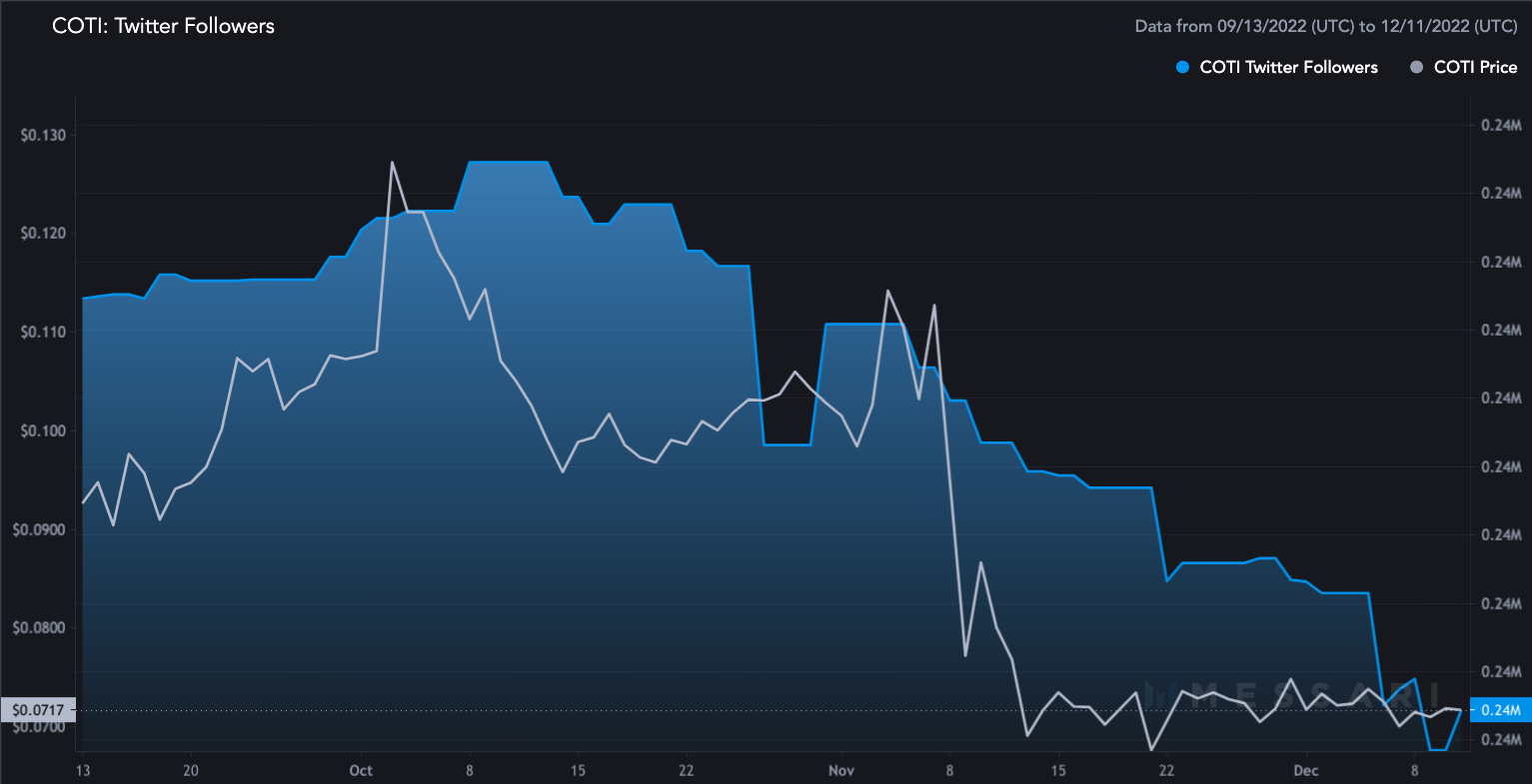Click the blue COTI Twitter Followers legend dot

1182,67
